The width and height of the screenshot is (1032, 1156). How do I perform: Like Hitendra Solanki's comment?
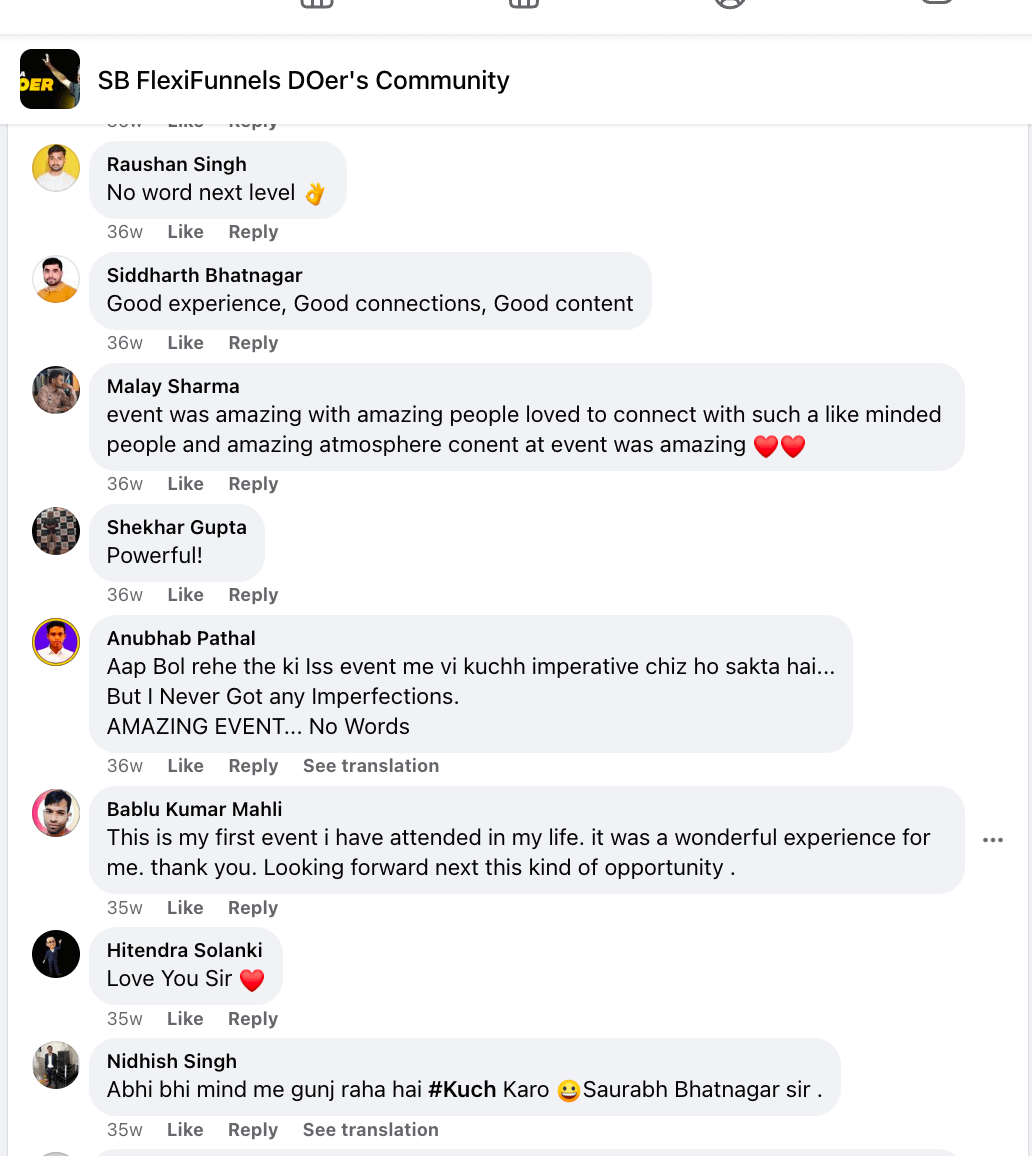pyautogui.click(x=185, y=1019)
